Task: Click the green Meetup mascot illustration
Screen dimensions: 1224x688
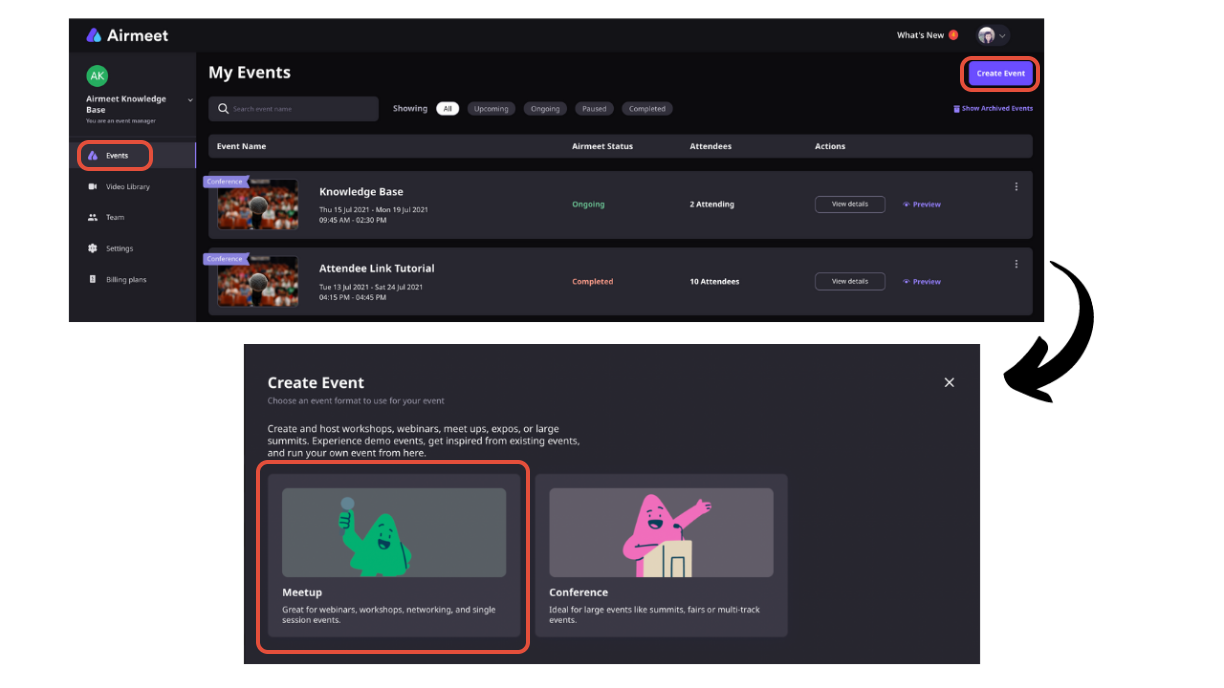Action: tap(374, 536)
